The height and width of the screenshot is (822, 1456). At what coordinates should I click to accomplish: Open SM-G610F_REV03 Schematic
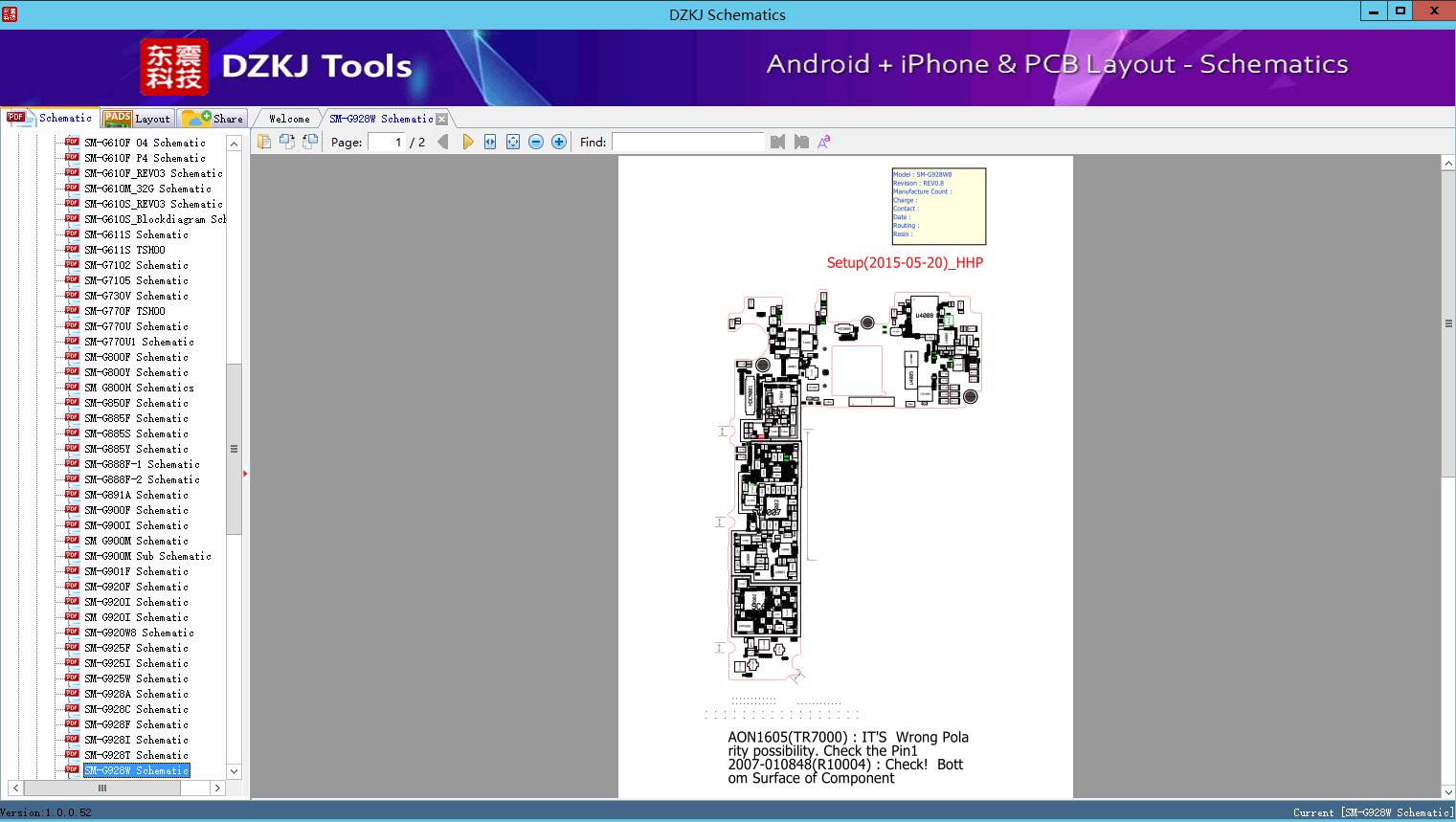click(153, 173)
